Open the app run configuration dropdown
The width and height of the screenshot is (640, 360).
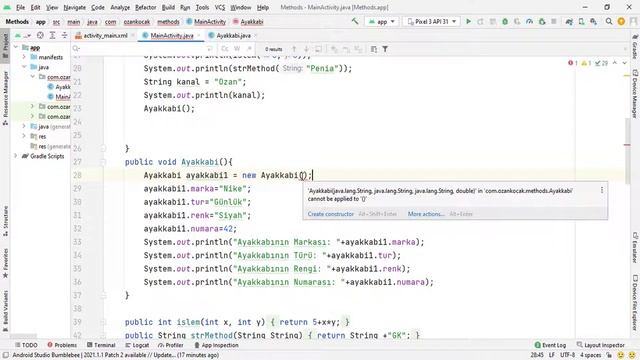click(381, 22)
